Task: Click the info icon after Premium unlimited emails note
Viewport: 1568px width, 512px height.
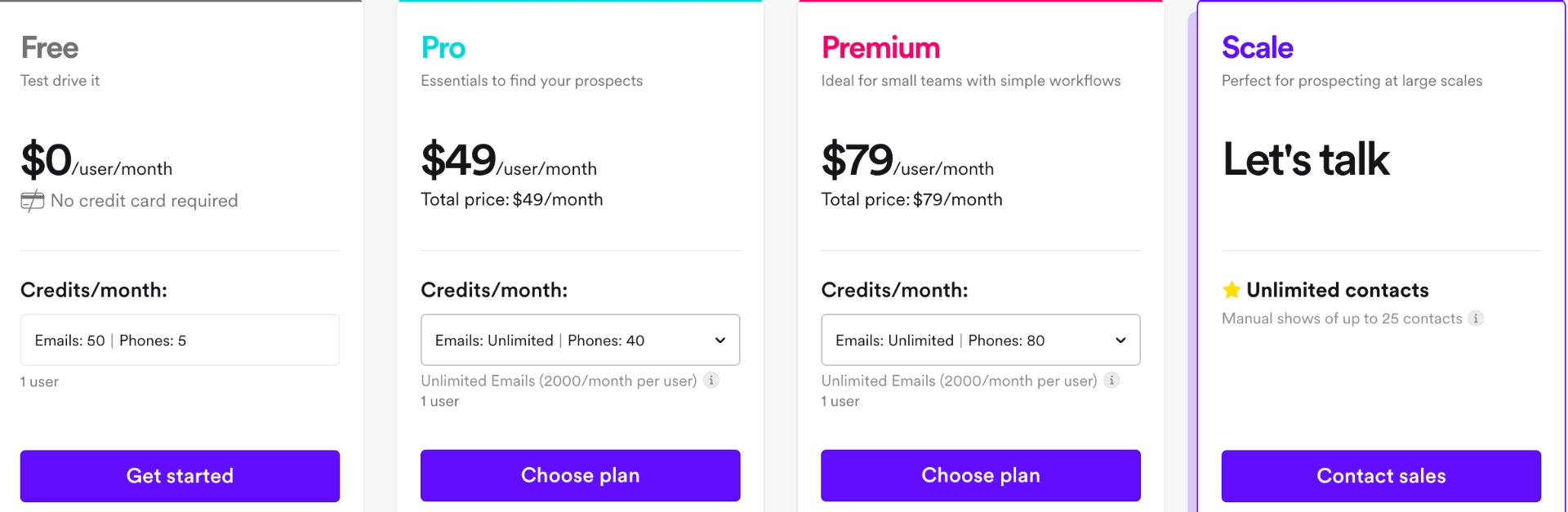Action: [1112, 380]
